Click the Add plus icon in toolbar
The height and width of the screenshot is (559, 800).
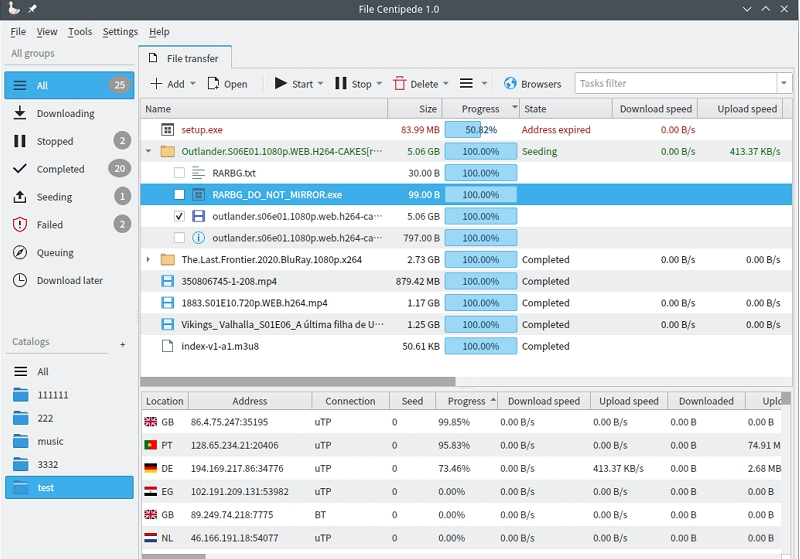coord(156,84)
